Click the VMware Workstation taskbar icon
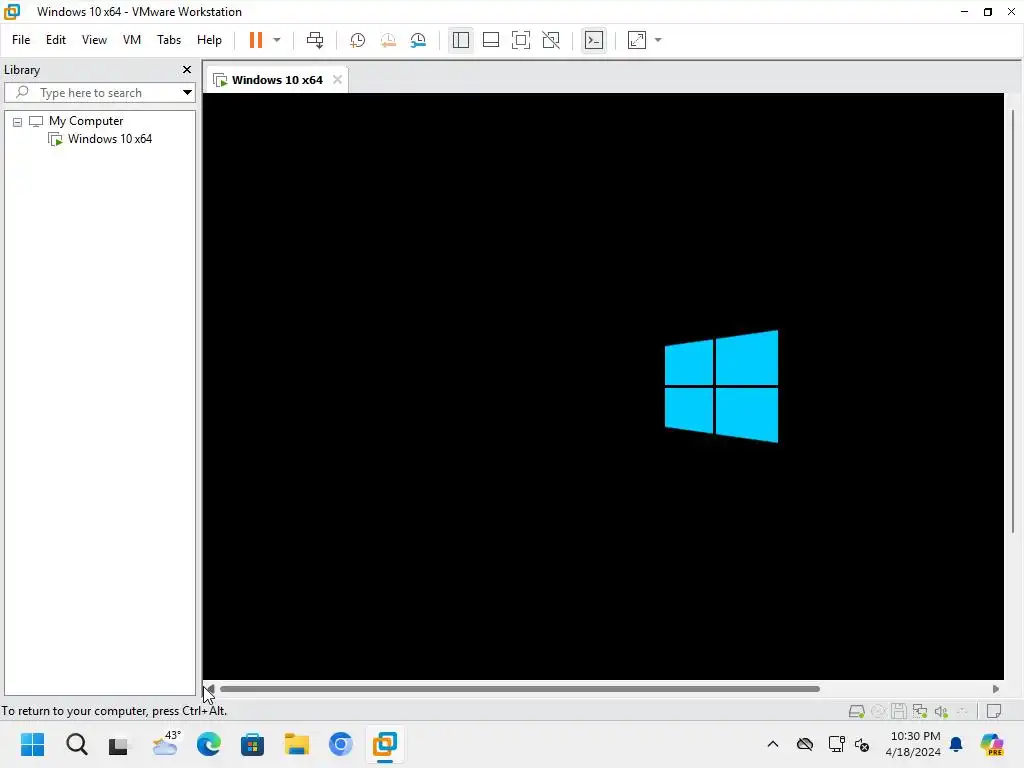The width and height of the screenshot is (1024, 768). pos(385,744)
